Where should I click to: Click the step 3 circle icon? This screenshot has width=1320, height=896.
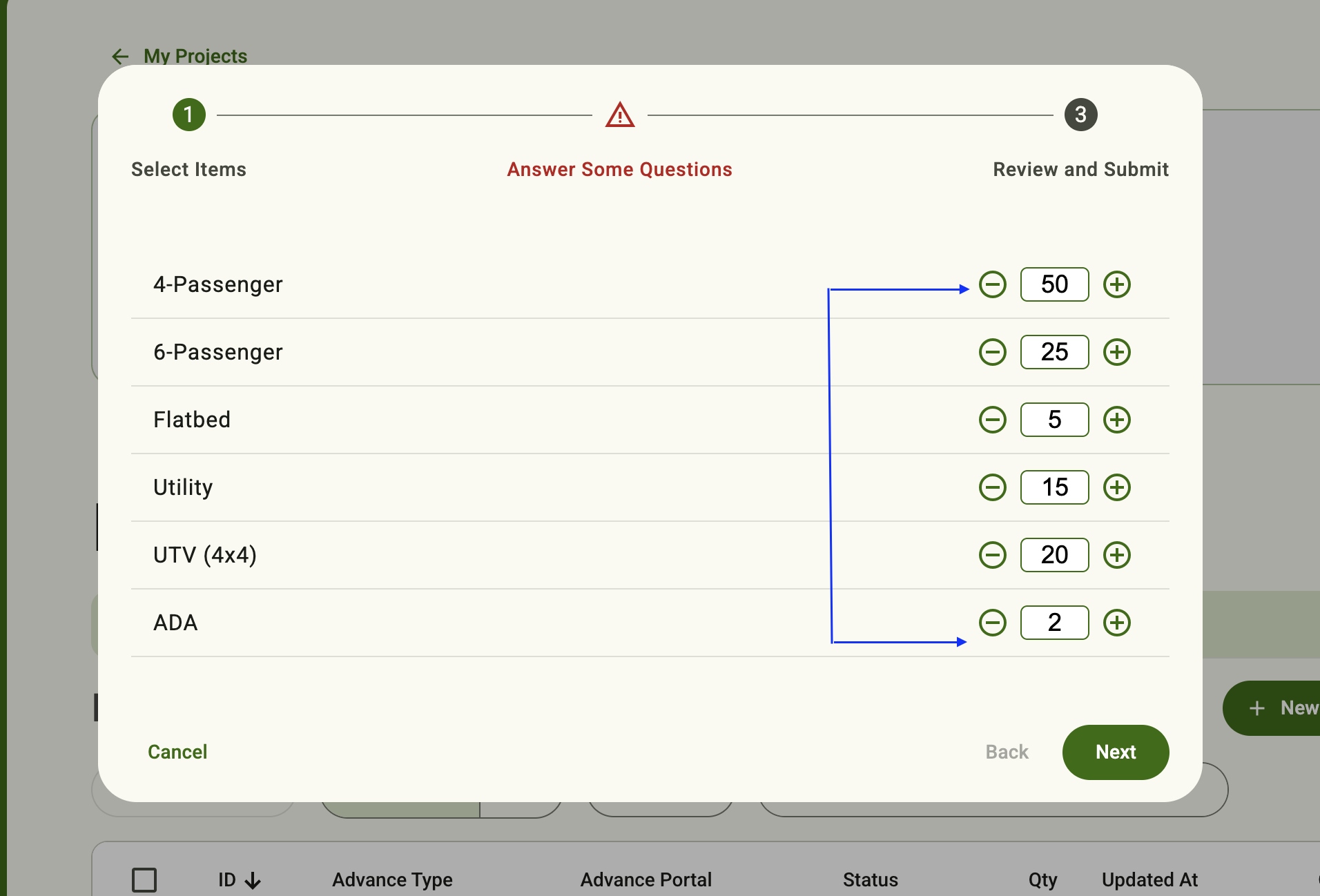pyautogui.click(x=1081, y=115)
